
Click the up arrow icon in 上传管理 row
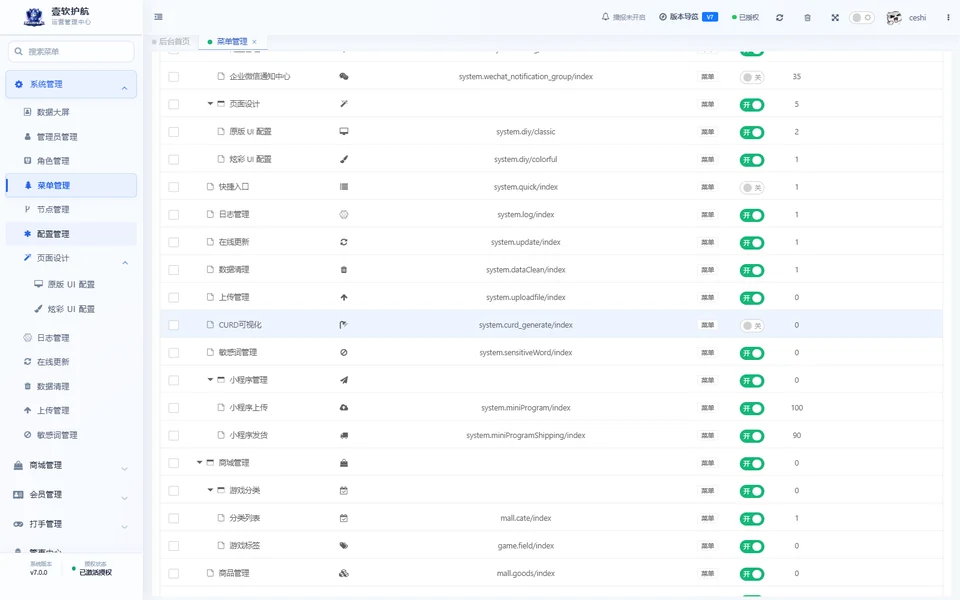344,298
